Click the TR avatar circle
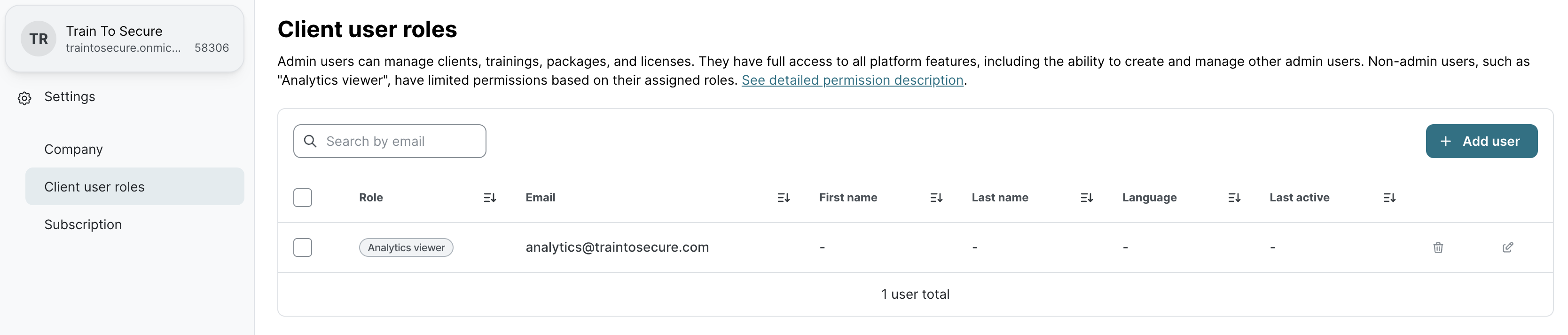Screen dimensions: 1568x335 [39, 39]
